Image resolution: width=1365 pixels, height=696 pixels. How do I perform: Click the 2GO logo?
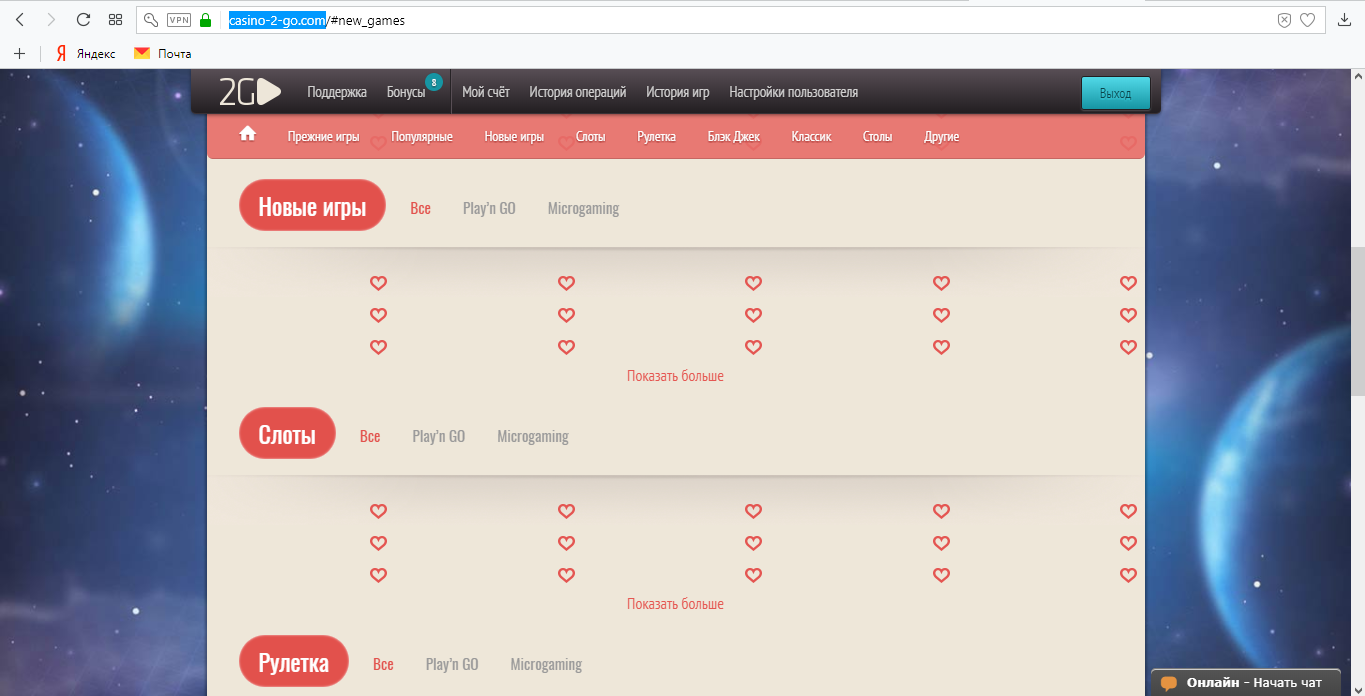(250, 92)
